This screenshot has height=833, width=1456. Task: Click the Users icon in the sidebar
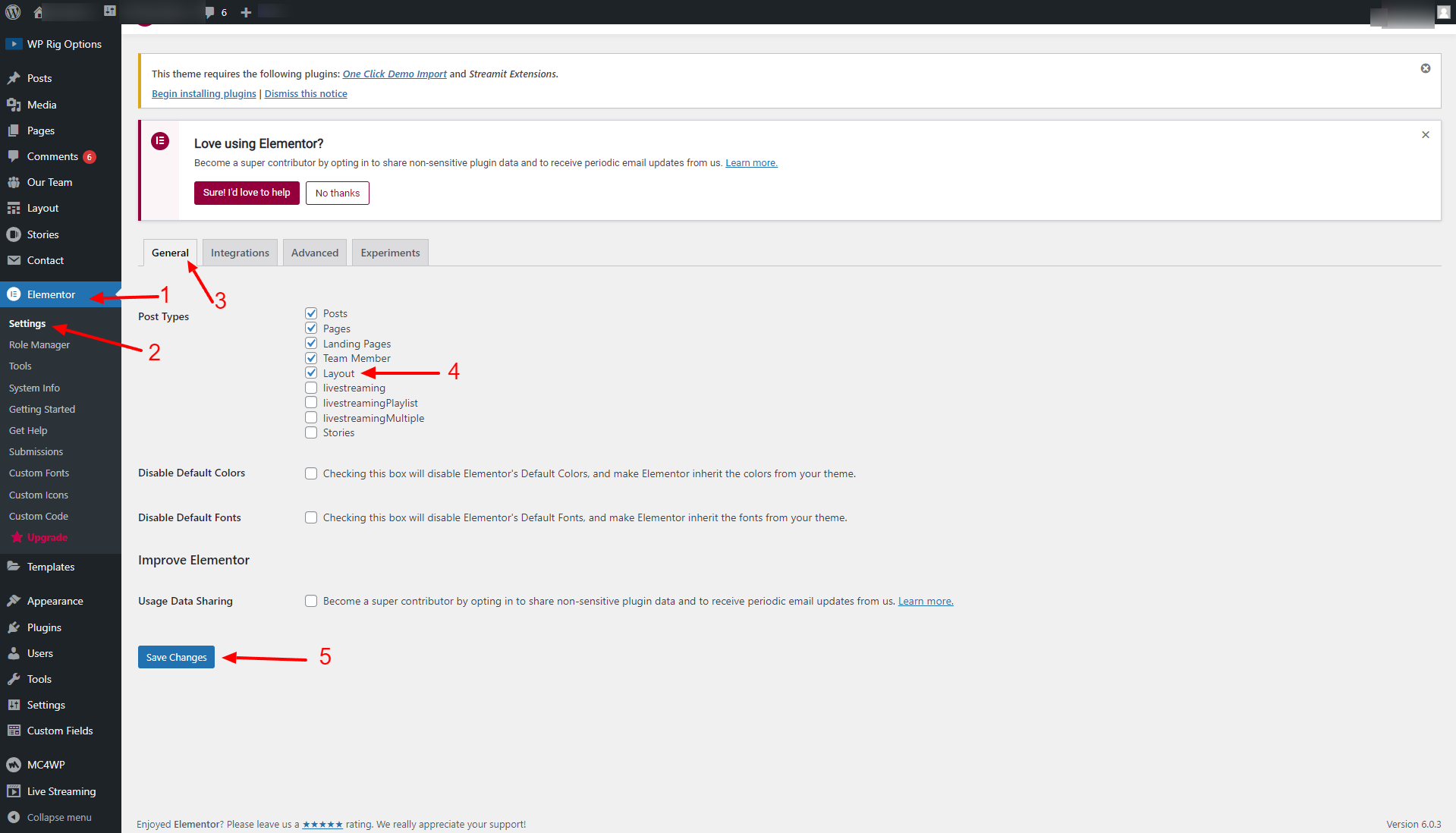(14, 653)
